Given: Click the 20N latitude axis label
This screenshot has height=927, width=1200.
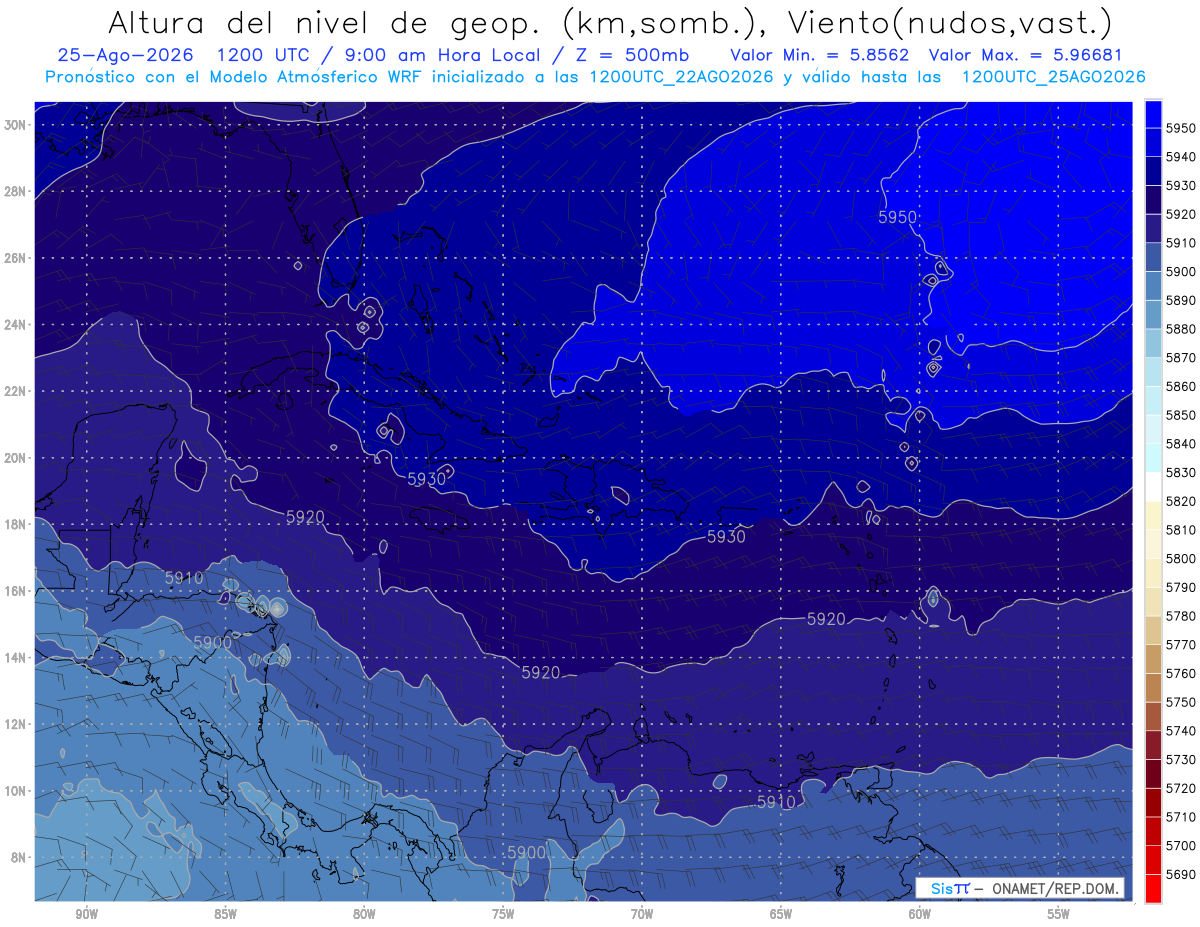Looking at the screenshot, I should click(15, 457).
